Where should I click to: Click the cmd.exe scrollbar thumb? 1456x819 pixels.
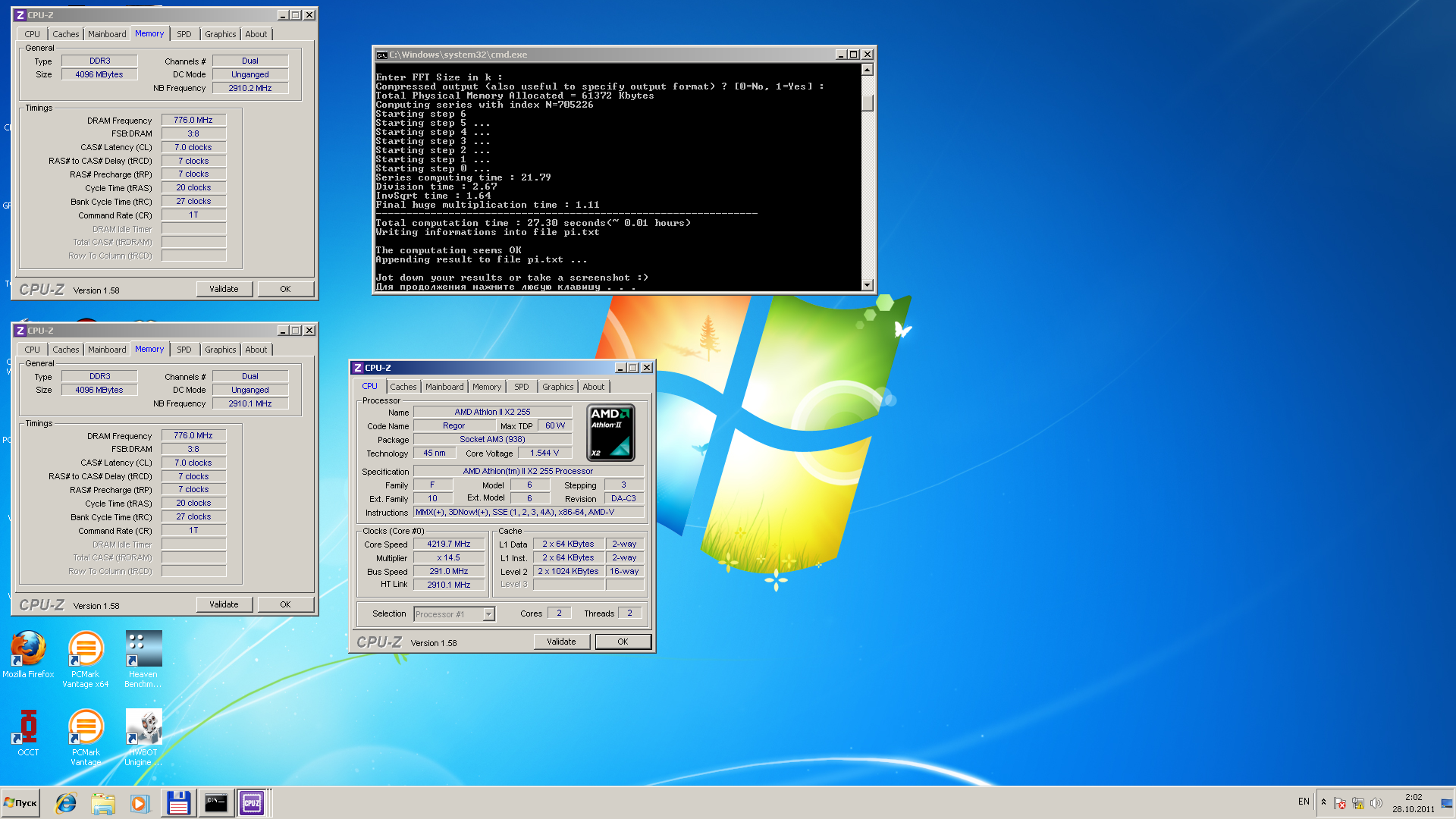click(x=868, y=102)
